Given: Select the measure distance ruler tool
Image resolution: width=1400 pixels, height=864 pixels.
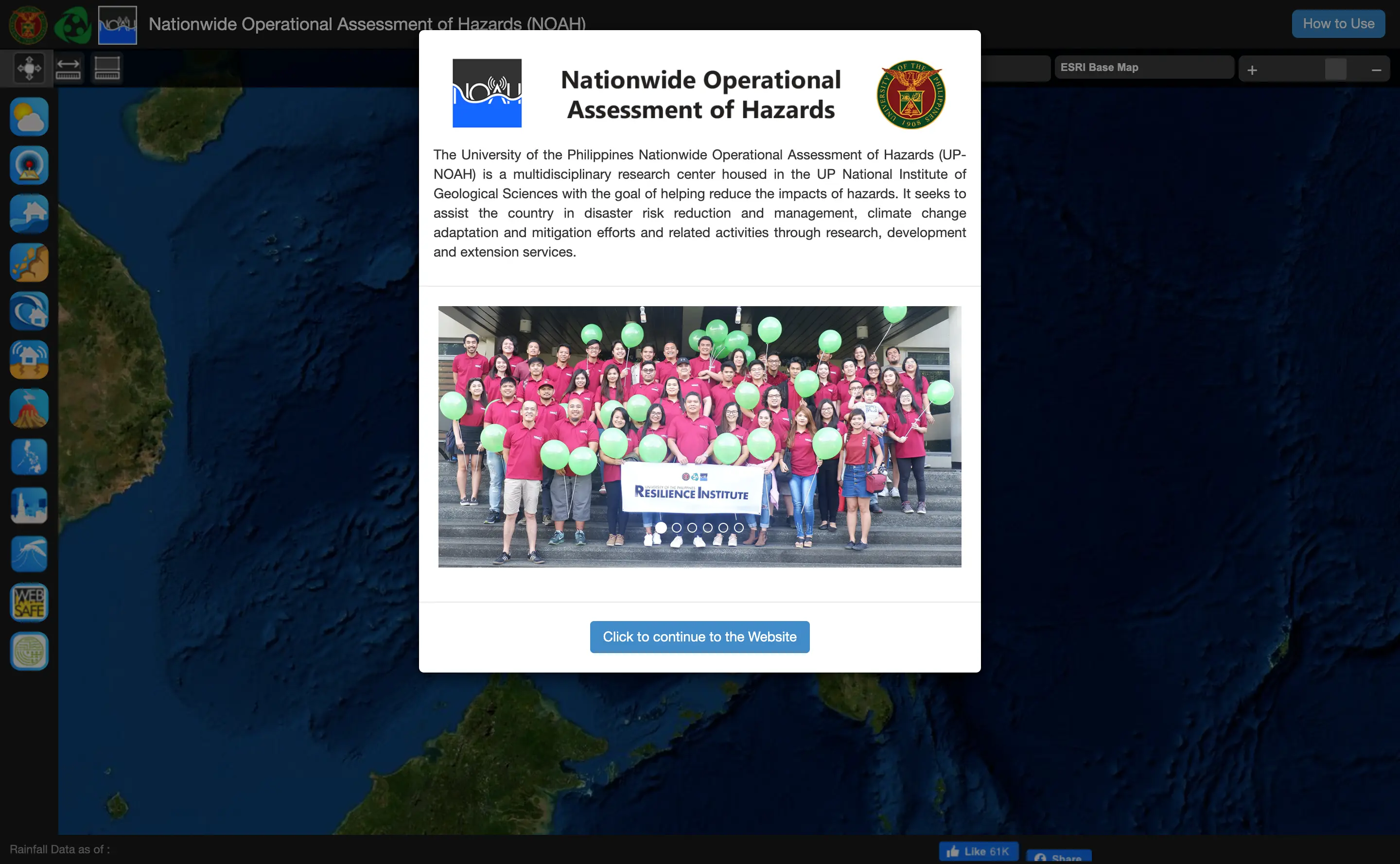Looking at the screenshot, I should pyautogui.click(x=68, y=69).
